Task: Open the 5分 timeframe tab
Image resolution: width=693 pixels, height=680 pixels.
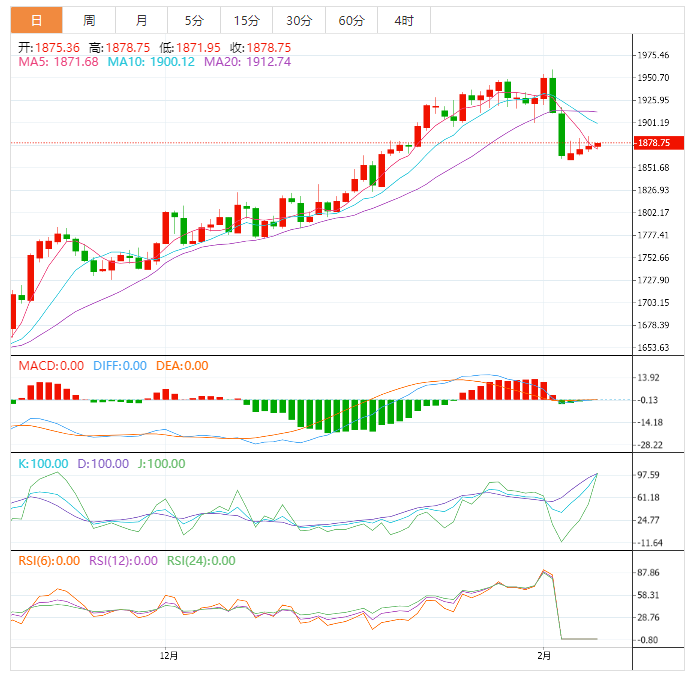Action: click(194, 20)
